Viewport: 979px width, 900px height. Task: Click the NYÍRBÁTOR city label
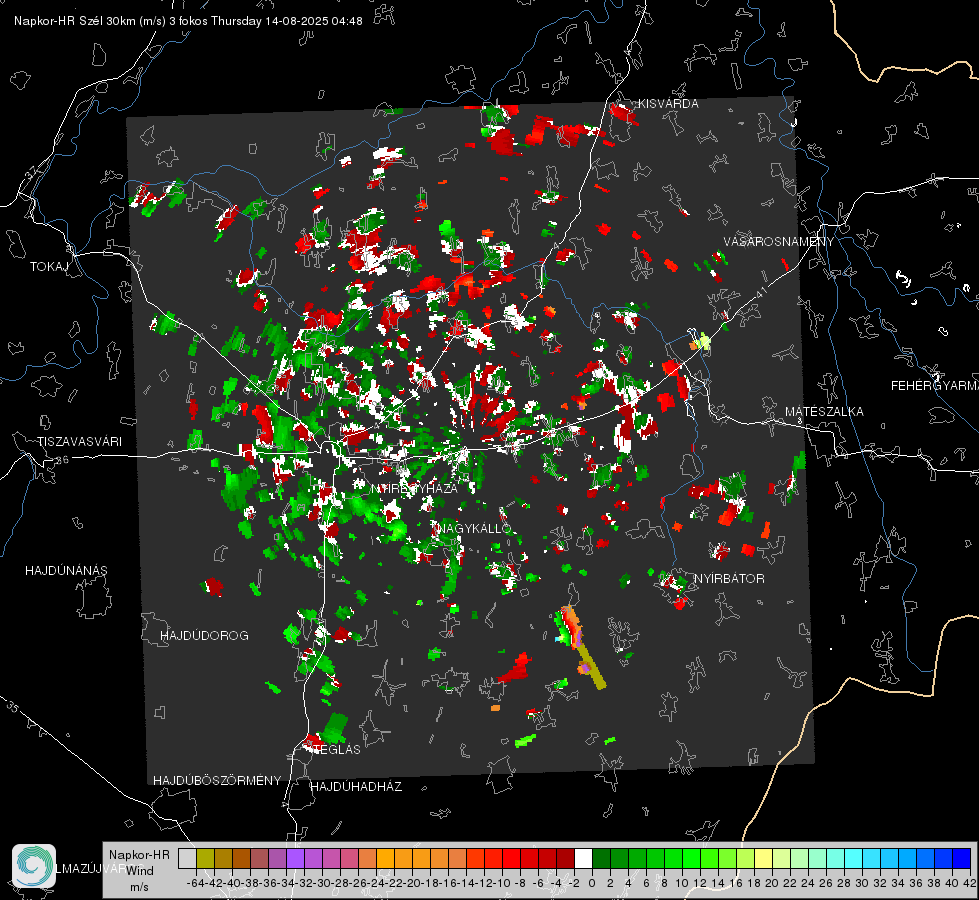(729, 579)
